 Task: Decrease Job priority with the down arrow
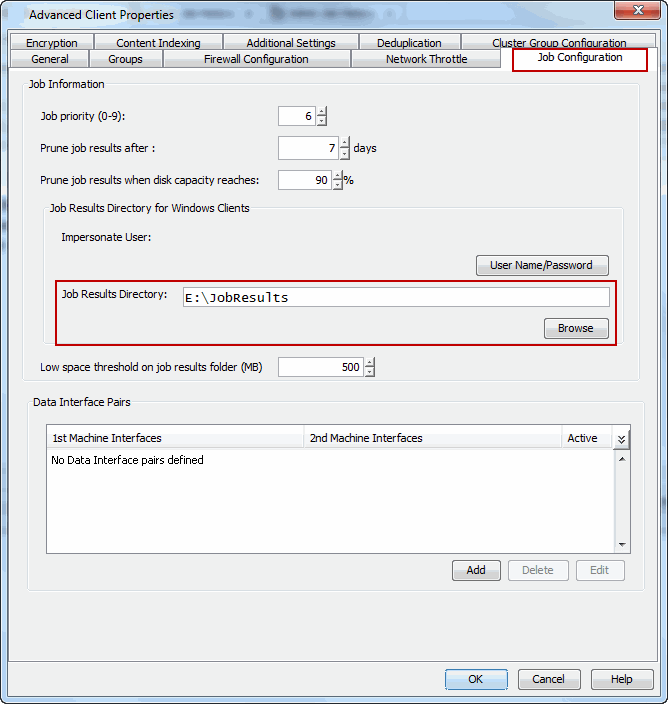point(321,121)
